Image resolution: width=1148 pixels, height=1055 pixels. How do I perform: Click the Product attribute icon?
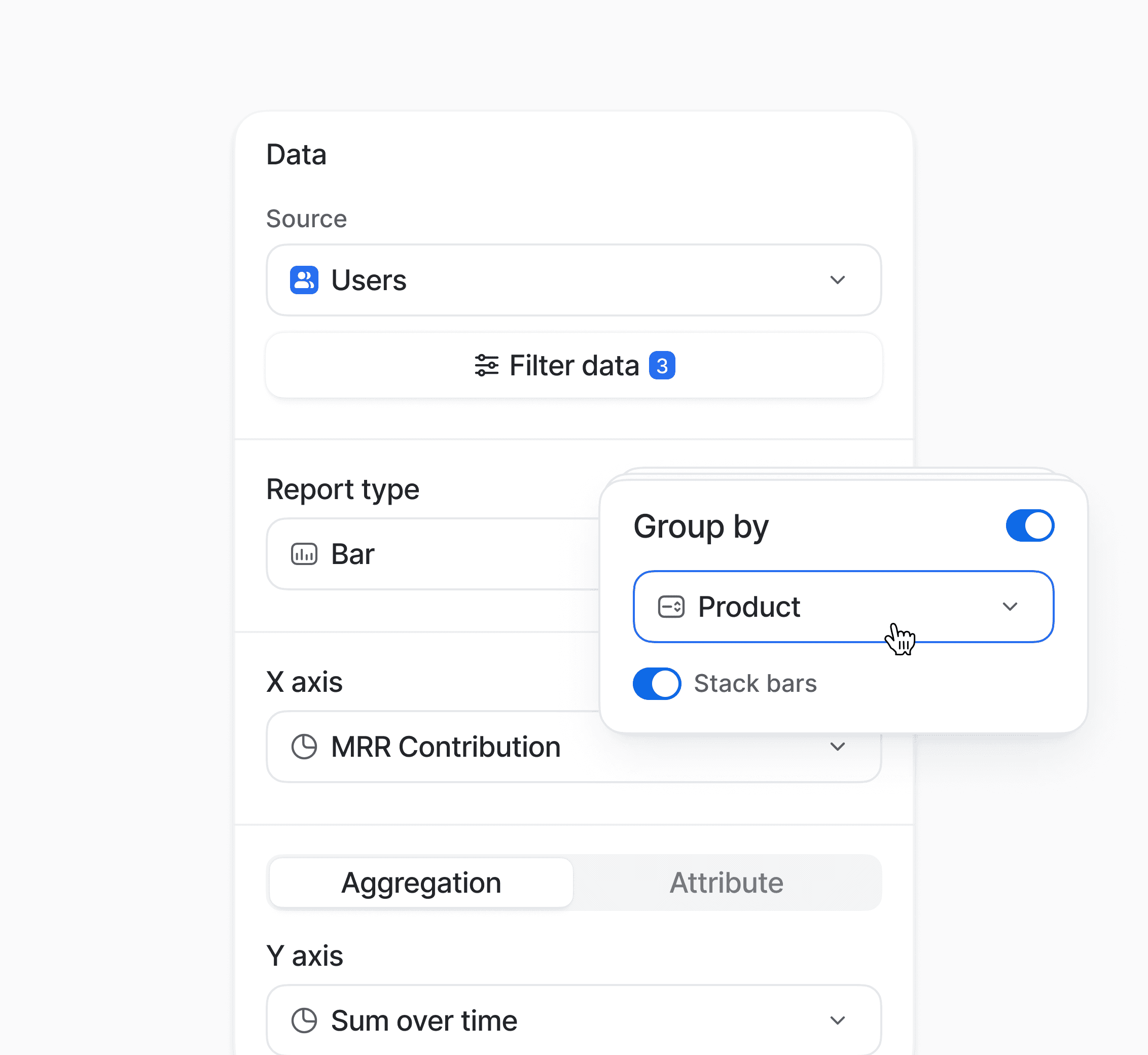pos(670,607)
